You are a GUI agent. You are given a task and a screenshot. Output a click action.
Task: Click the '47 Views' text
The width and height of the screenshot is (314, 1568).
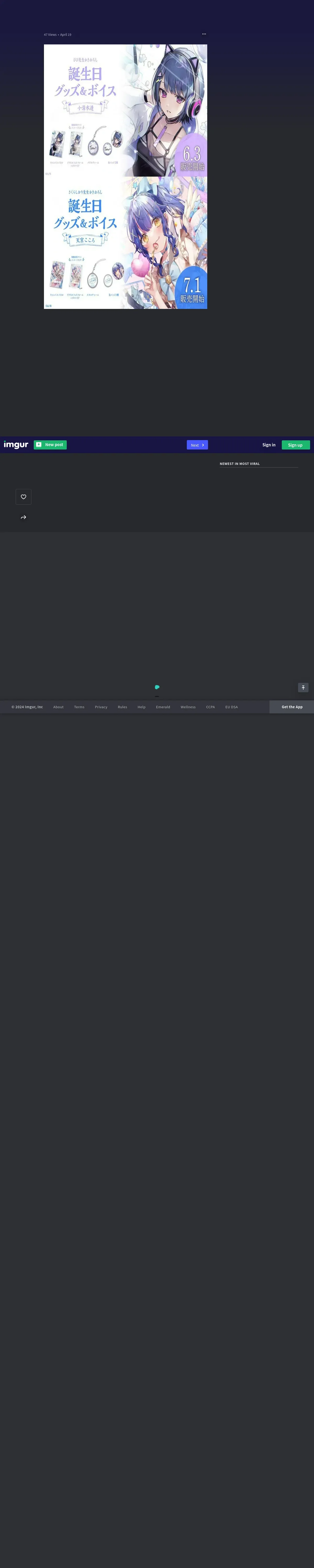50,35
